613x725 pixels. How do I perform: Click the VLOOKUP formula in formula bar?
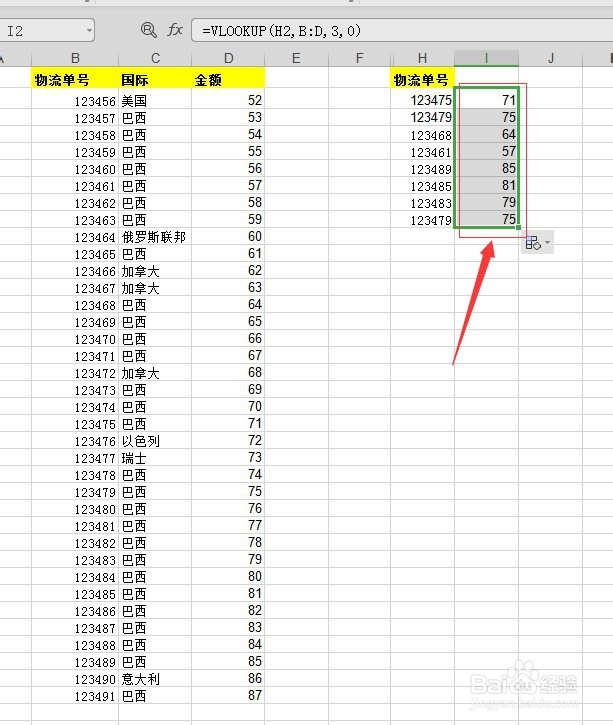(281, 31)
